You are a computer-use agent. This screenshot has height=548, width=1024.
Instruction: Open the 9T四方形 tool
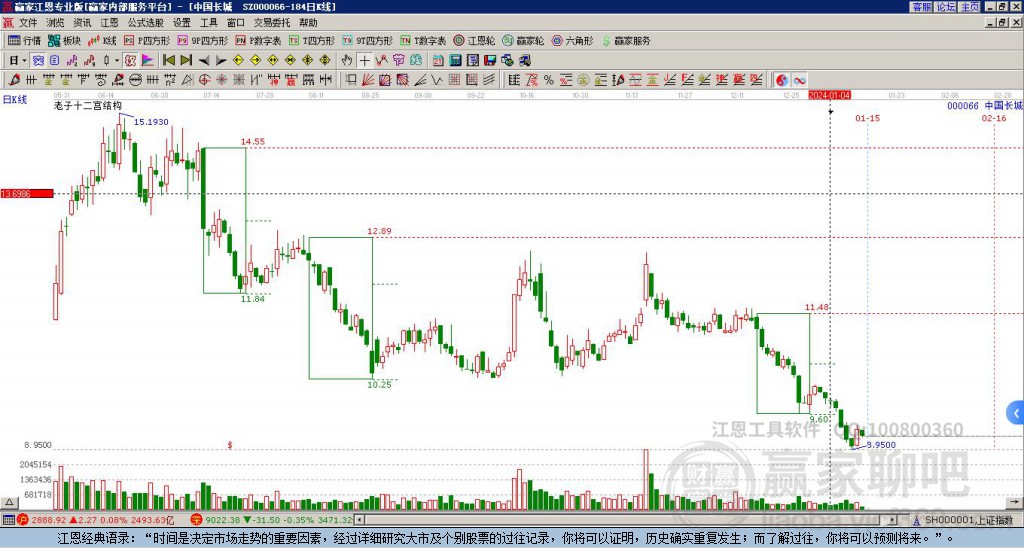click(367, 40)
